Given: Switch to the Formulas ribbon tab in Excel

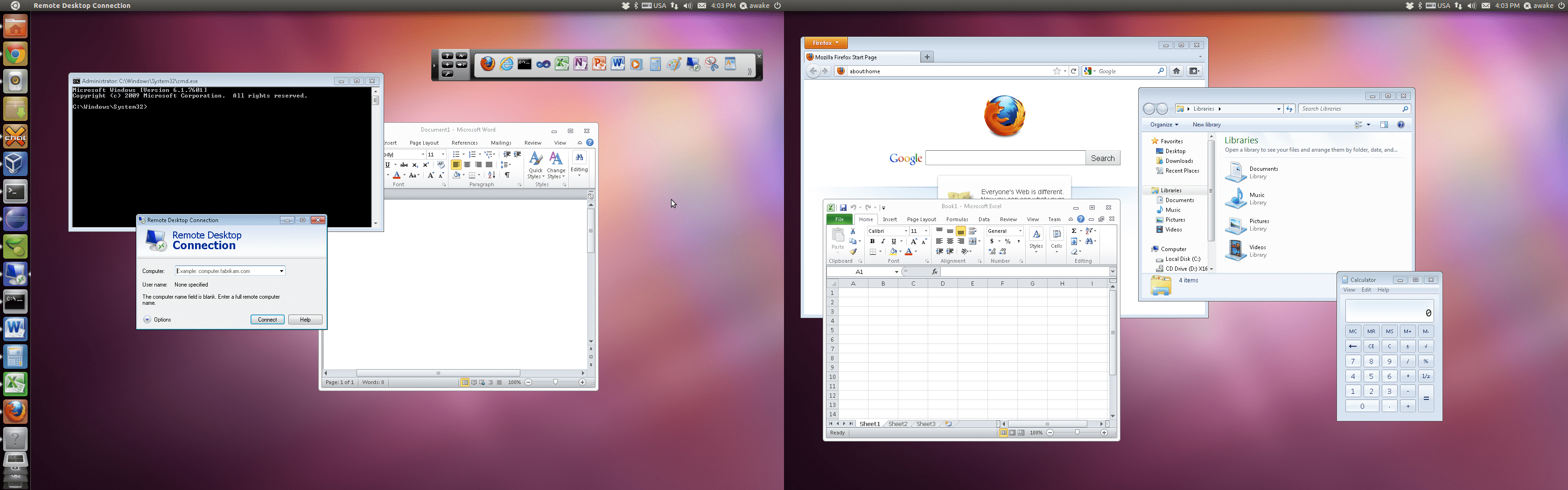Looking at the screenshot, I should point(957,220).
